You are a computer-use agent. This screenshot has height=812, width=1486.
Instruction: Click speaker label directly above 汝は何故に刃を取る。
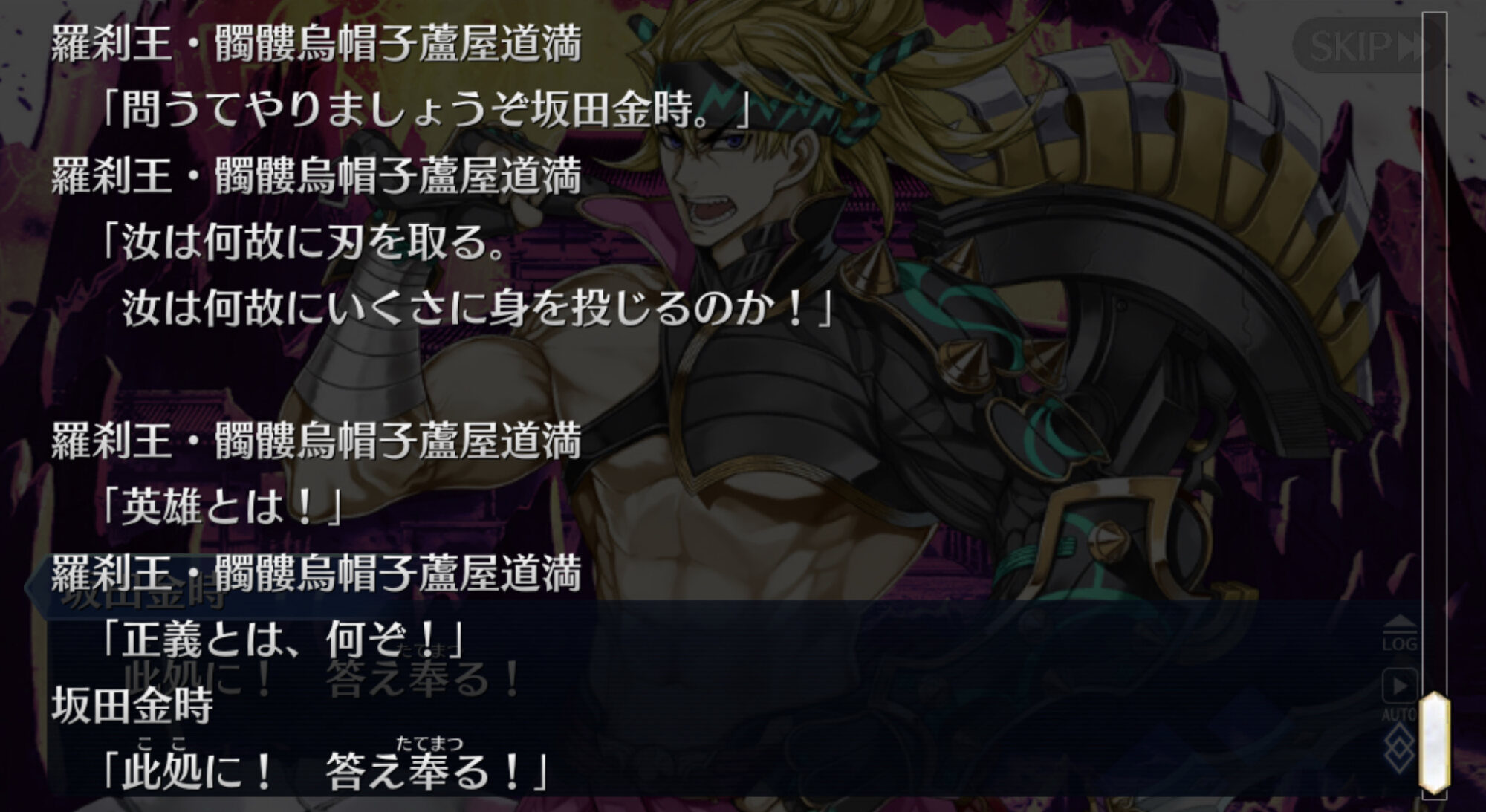pyautogui.click(x=317, y=177)
